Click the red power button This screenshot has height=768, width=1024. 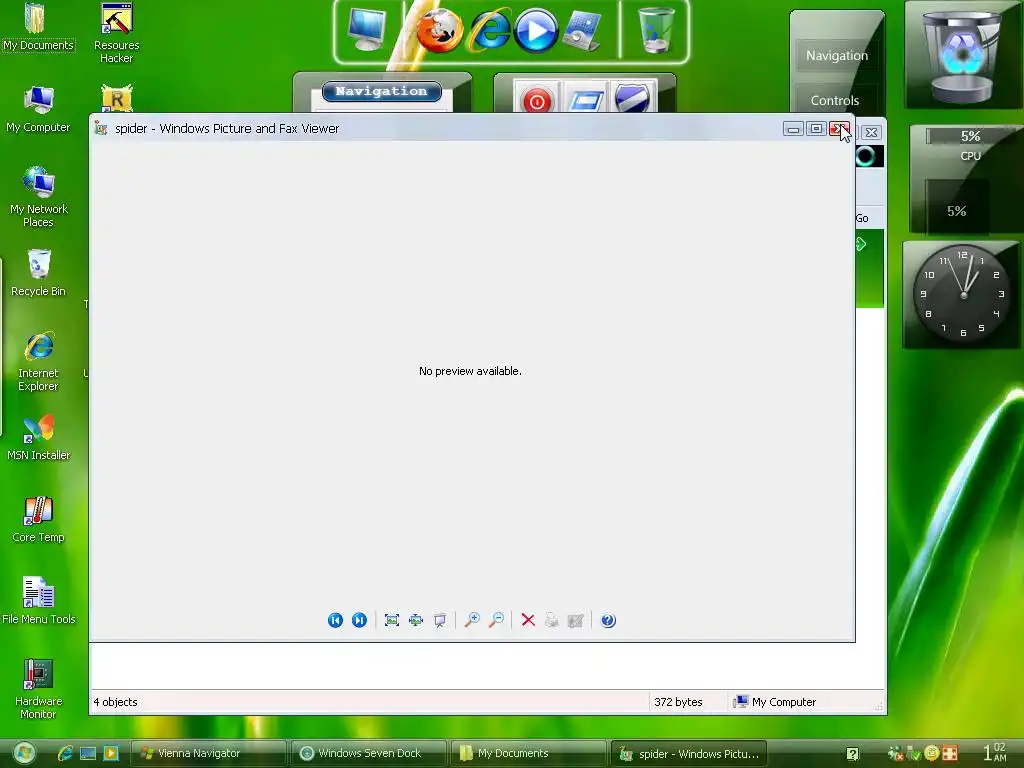(x=537, y=101)
